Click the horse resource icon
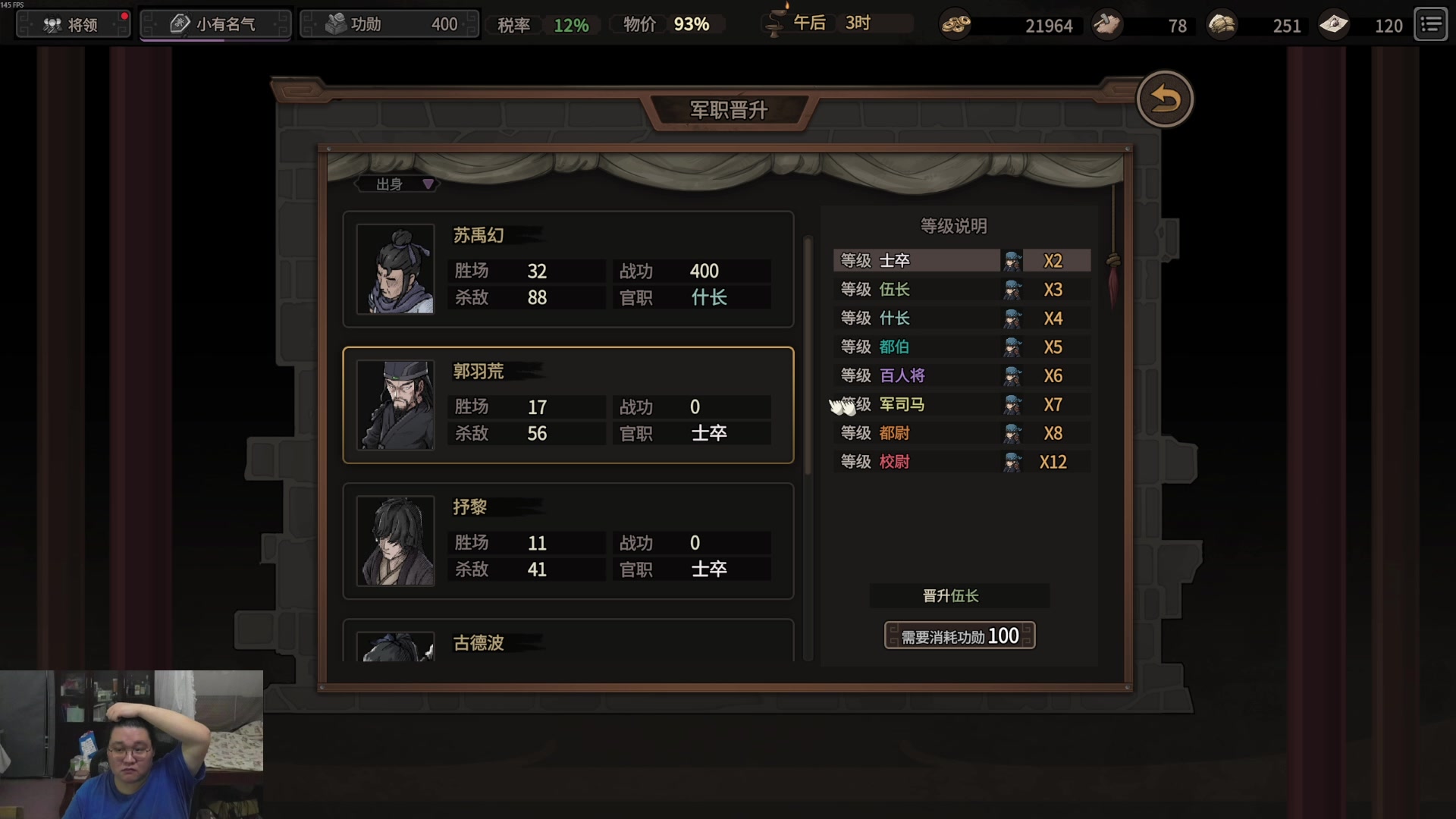Screen dimensions: 1456x819 pos(1107,25)
